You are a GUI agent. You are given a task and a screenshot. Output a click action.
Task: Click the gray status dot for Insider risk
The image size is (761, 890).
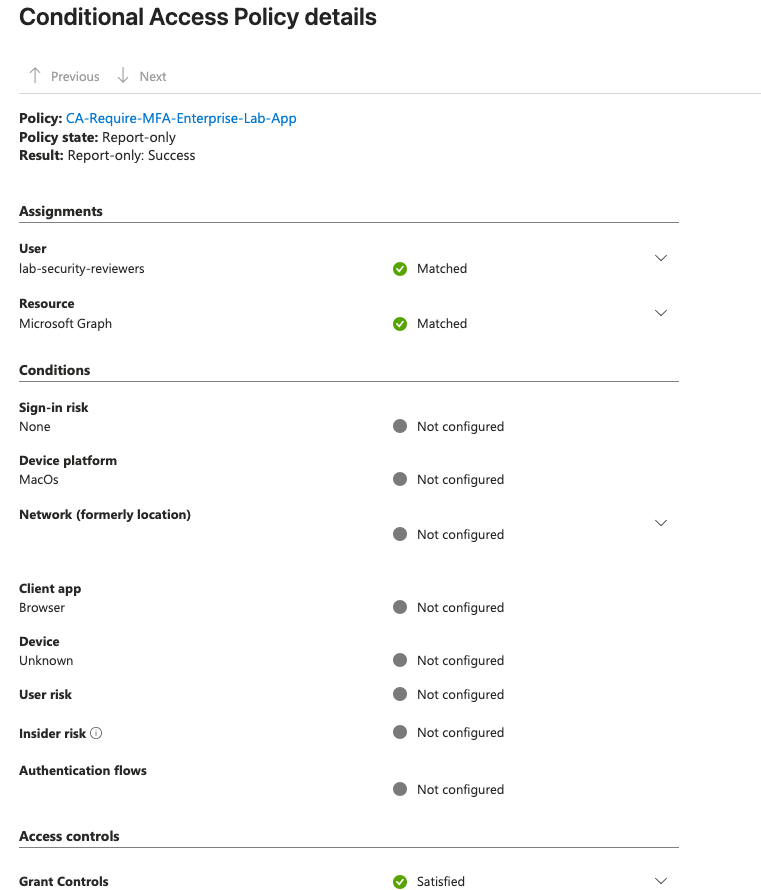point(400,732)
